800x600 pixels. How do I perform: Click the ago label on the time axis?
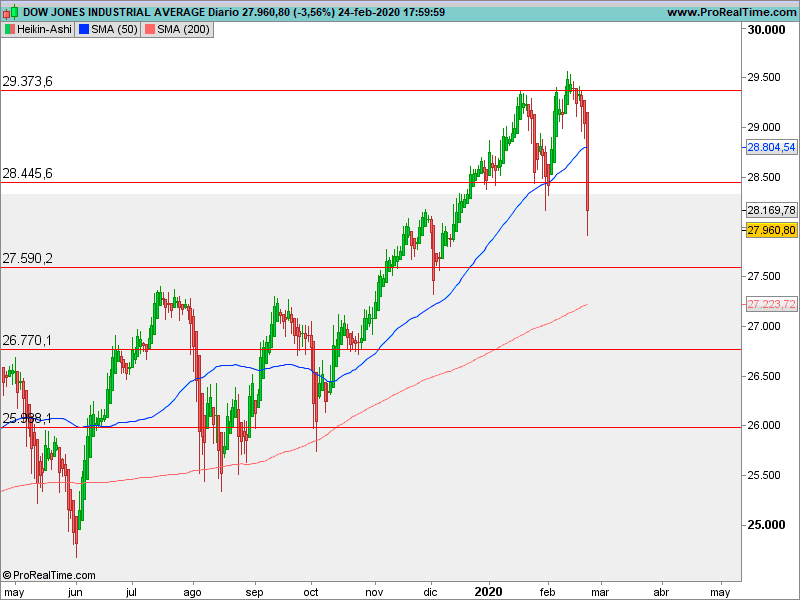pos(192,592)
